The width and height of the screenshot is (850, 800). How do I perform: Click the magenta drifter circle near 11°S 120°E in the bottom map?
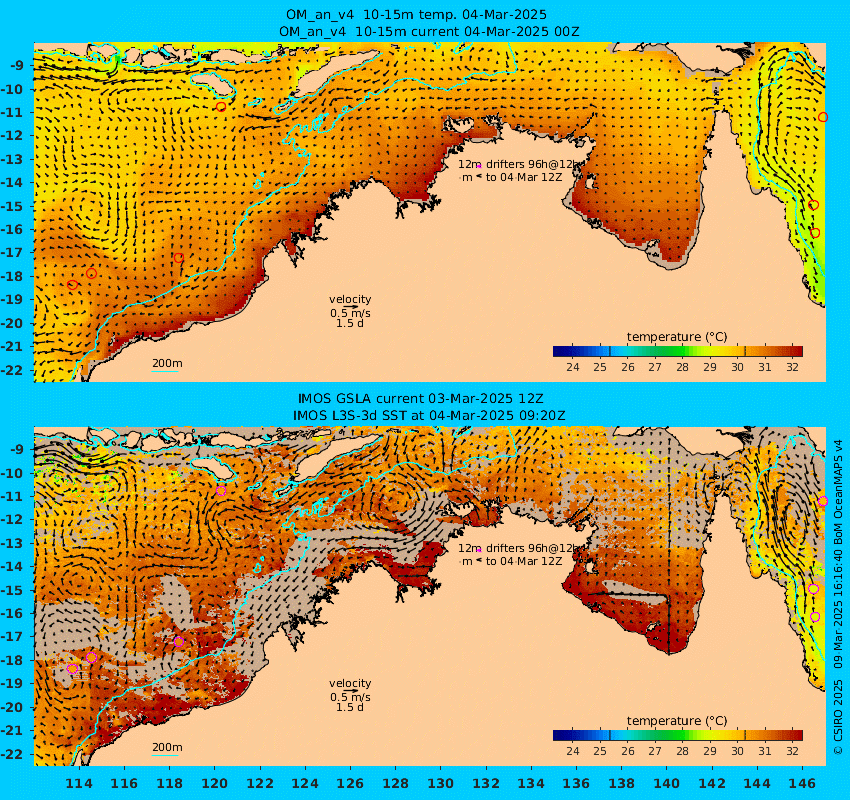click(221, 491)
